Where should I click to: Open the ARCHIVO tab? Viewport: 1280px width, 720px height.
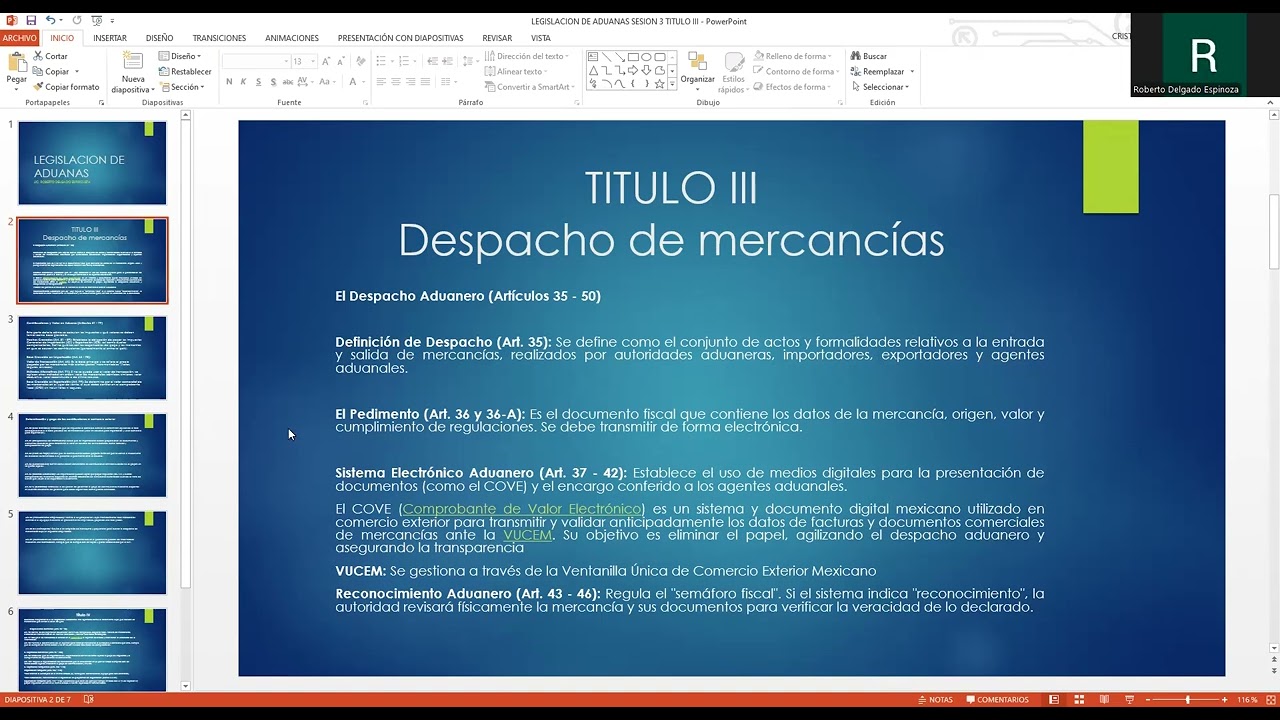tap(20, 38)
